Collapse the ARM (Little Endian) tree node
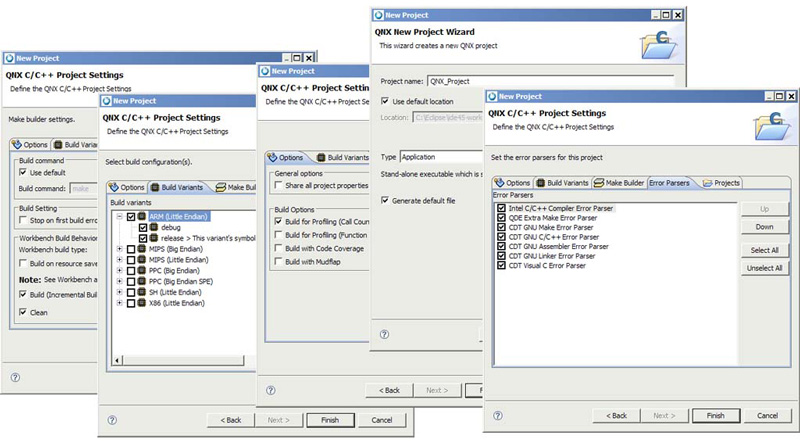The height and width of the screenshot is (441, 800). point(120,216)
